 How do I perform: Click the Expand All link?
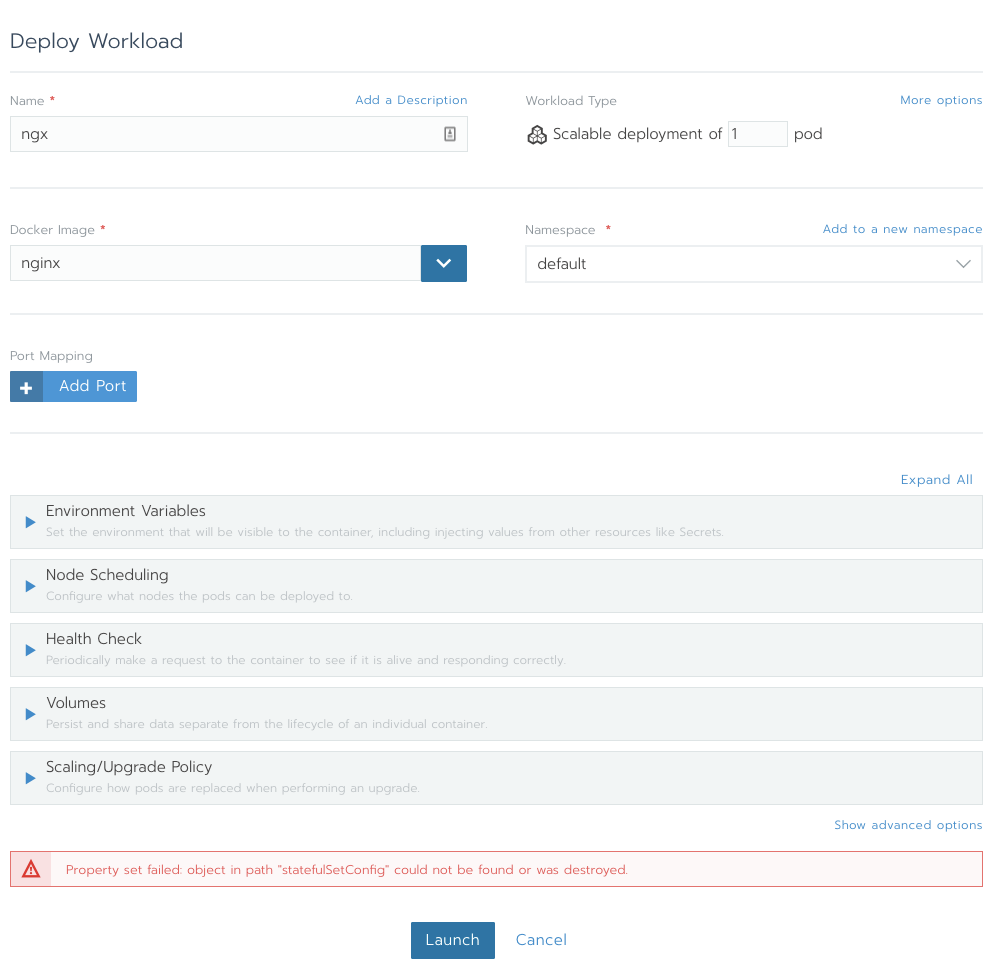tap(936, 480)
